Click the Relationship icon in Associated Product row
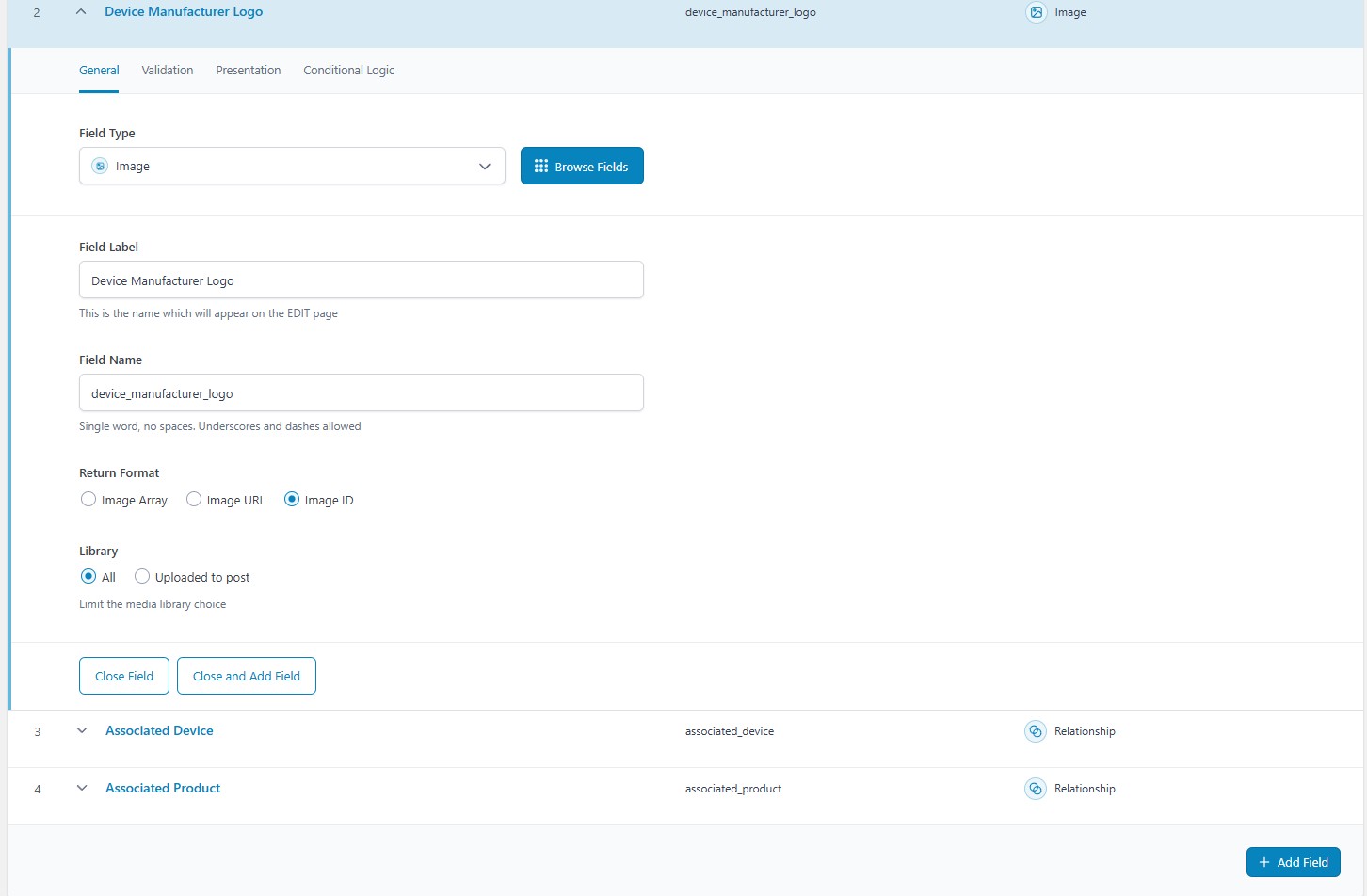 click(1036, 789)
